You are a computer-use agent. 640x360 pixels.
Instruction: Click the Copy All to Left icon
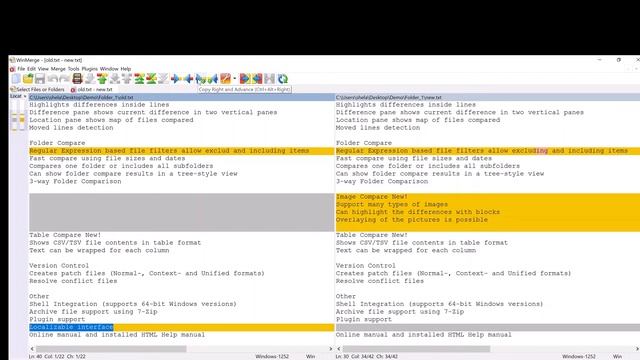pyautogui.click(x=257, y=79)
